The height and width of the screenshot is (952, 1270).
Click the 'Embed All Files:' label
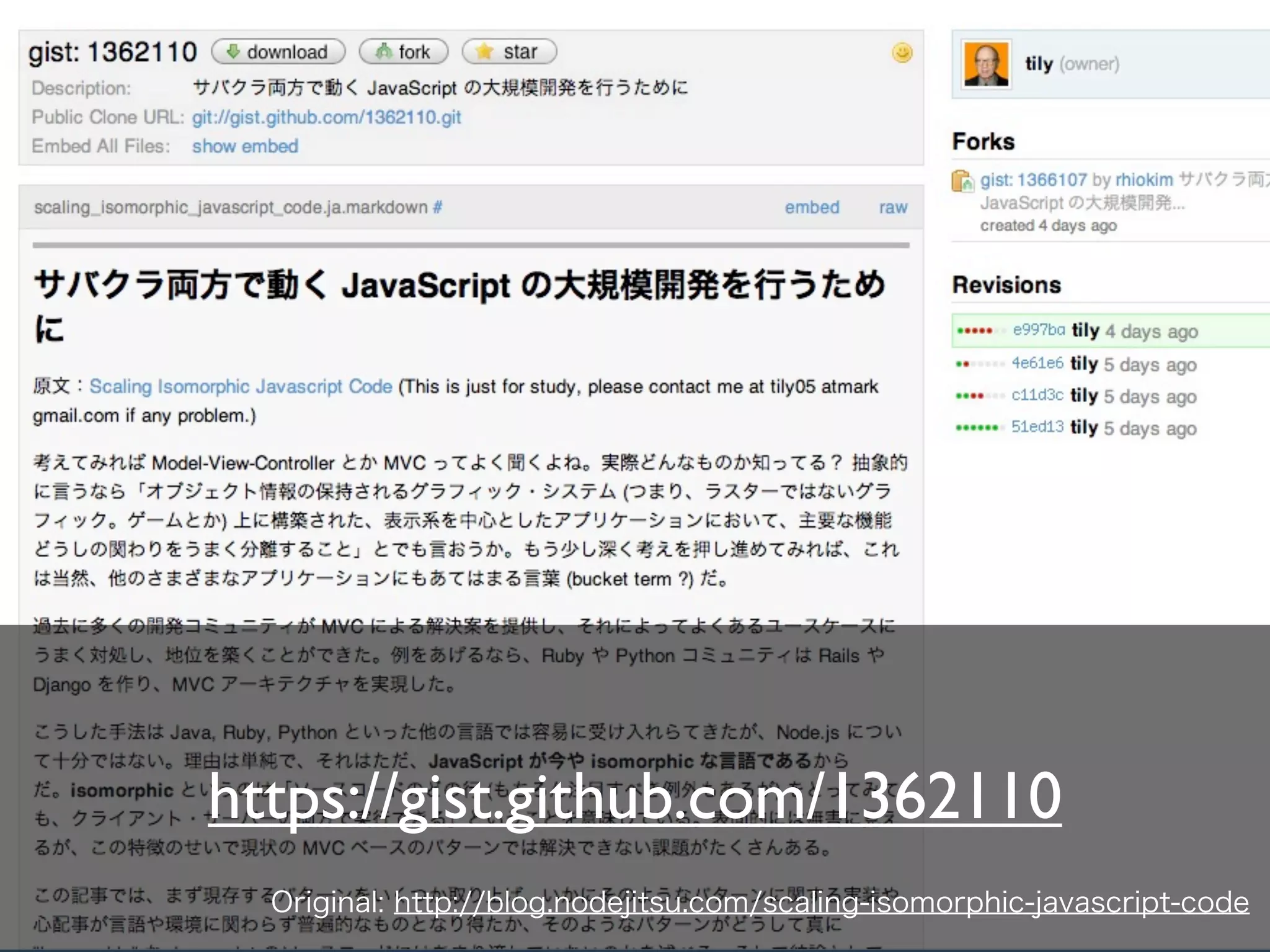click(100, 146)
